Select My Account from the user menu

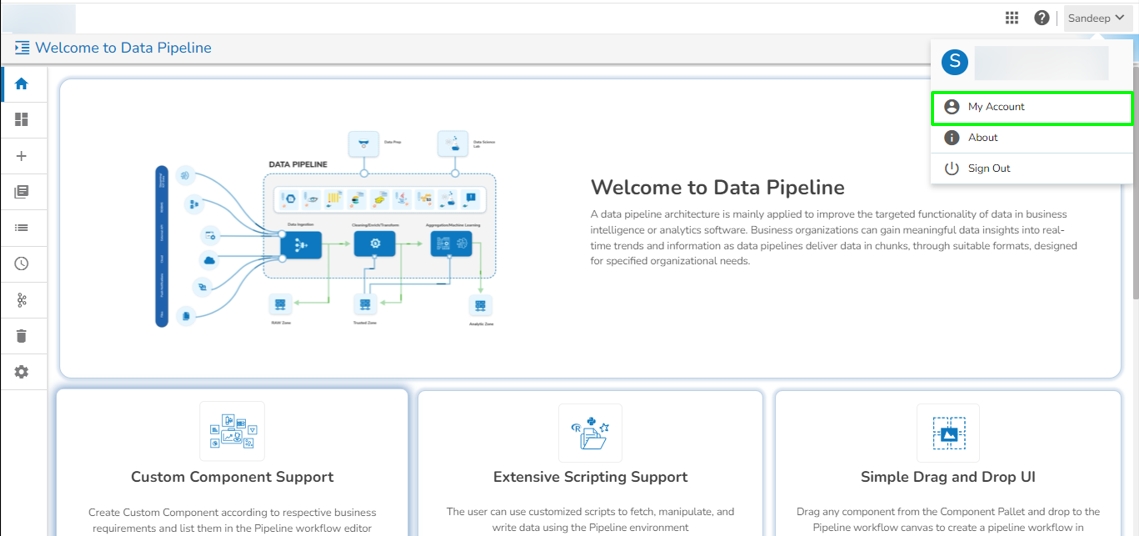[x=1031, y=107]
